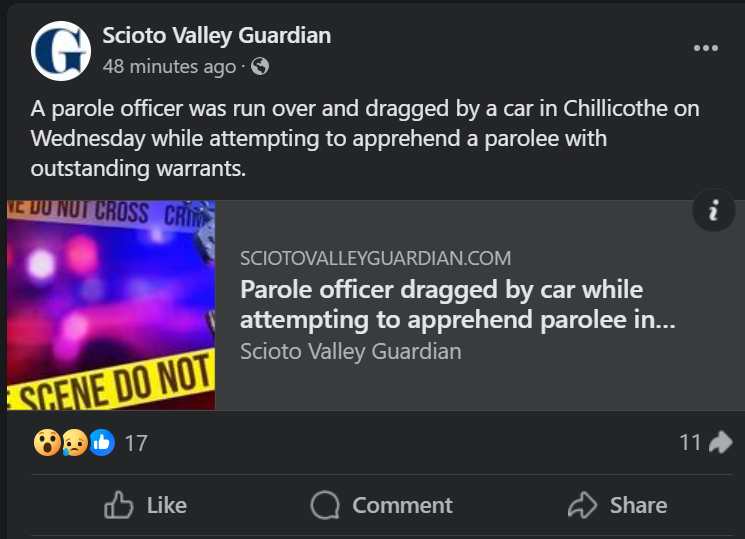Open the crime scene tape article thumbnail
This screenshot has width=745, height=539.
tap(111, 305)
